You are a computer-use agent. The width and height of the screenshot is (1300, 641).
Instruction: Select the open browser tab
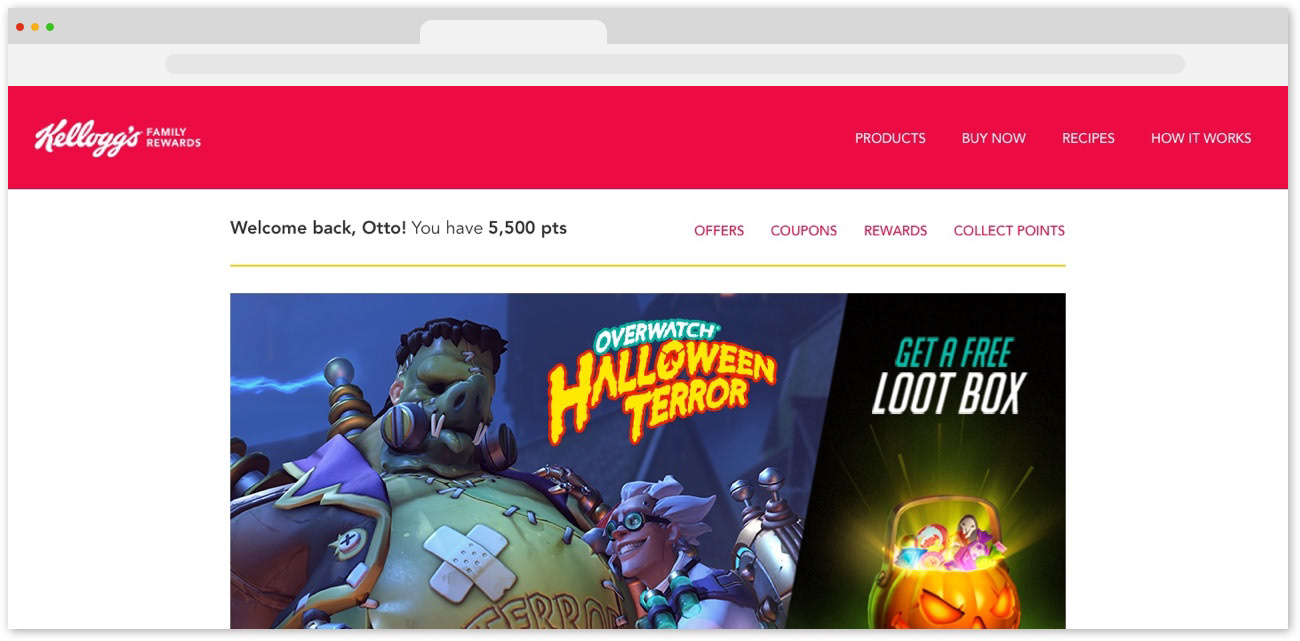[513, 32]
